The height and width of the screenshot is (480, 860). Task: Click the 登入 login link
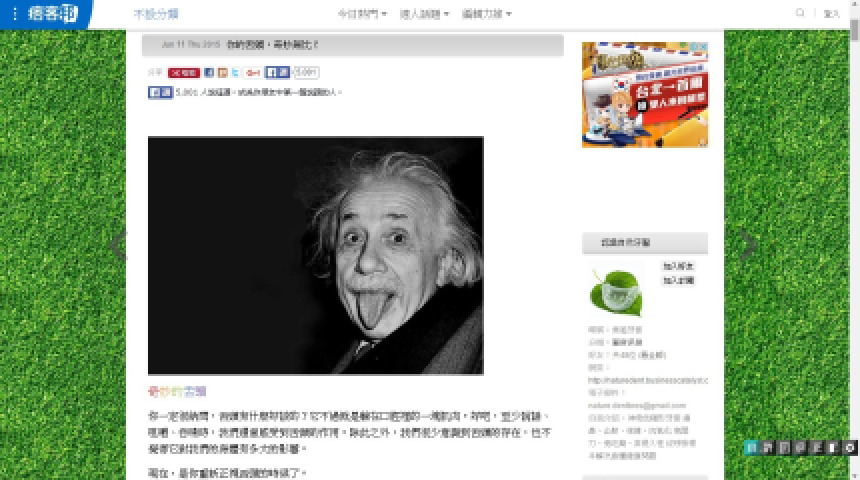(x=831, y=14)
